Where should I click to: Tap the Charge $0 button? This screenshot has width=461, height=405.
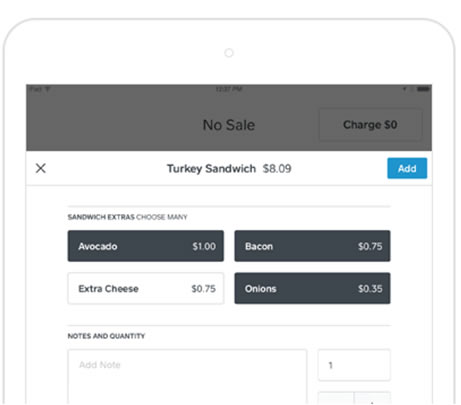coord(370,125)
